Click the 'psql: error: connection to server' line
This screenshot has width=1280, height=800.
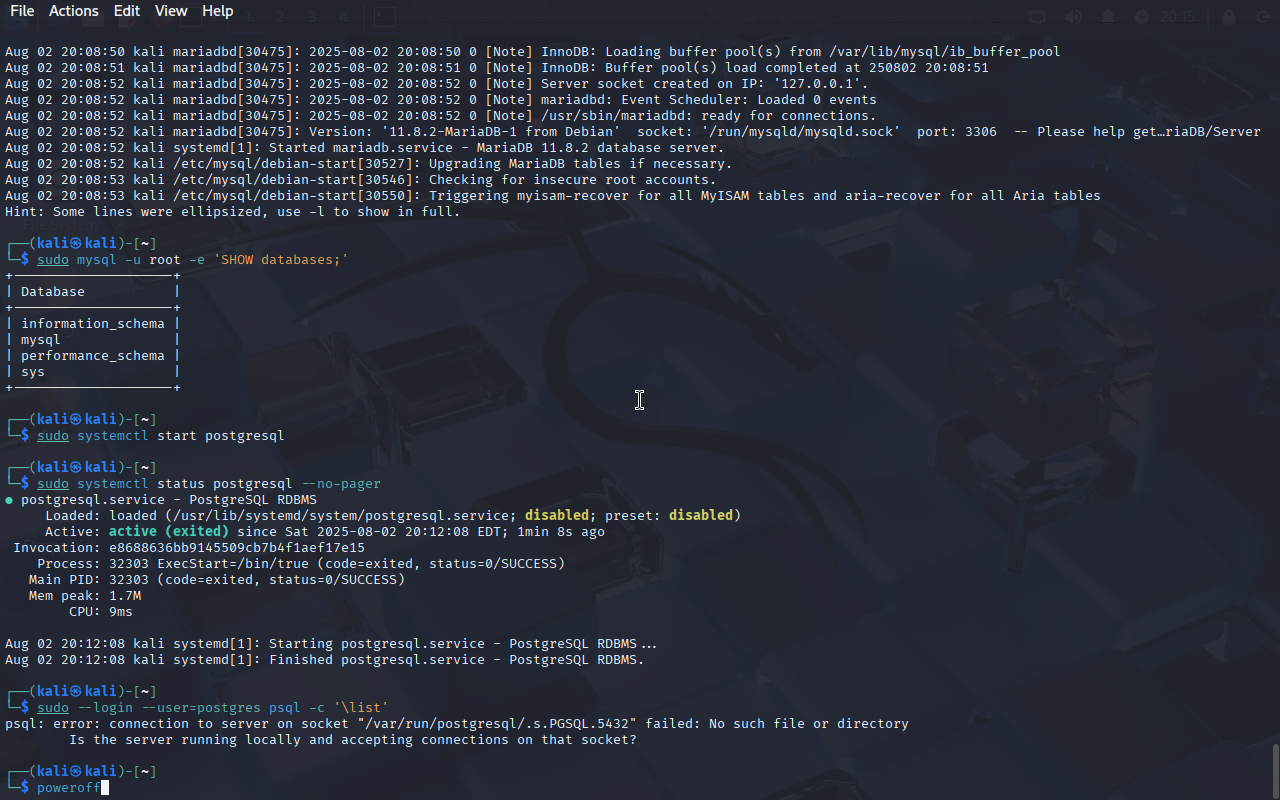(x=457, y=724)
